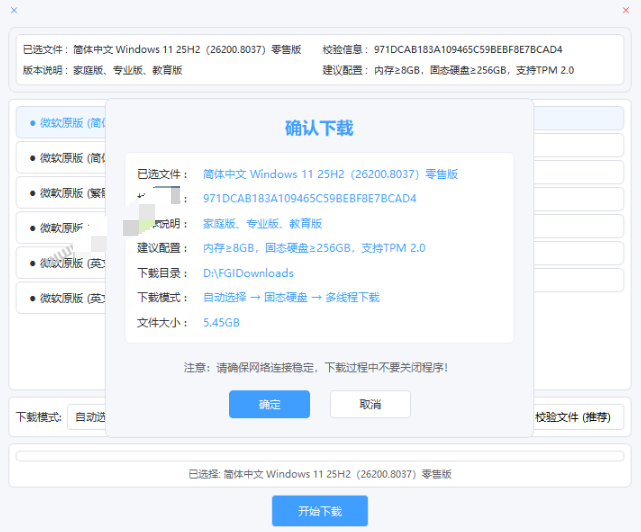Viewport: 641px width, 532px height.
Task: Click the 5.45GB file size value
Action: (221, 323)
